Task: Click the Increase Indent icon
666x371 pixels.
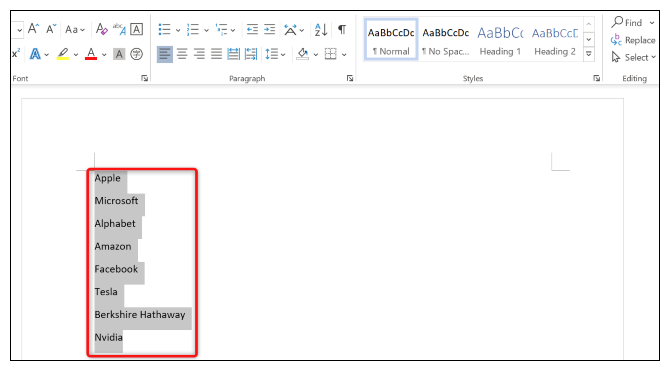Action: pyautogui.click(x=270, y=29)
